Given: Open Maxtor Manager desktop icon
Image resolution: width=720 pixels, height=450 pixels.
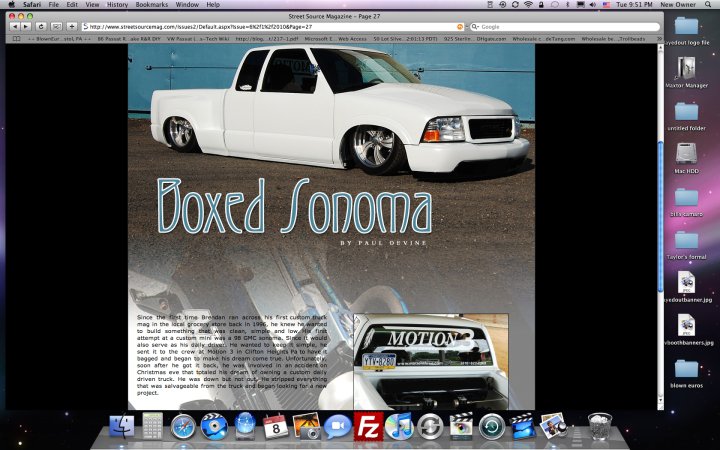Looking at the screenshot, I should [686, 69].
